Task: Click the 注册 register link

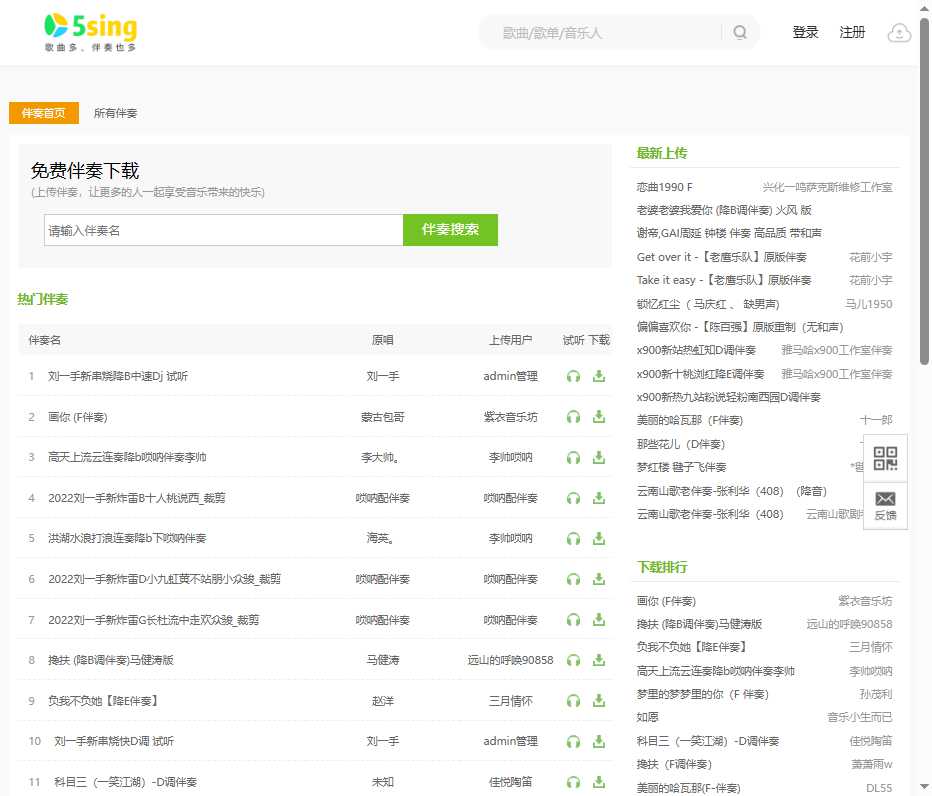Action: (x=852, y=32)
